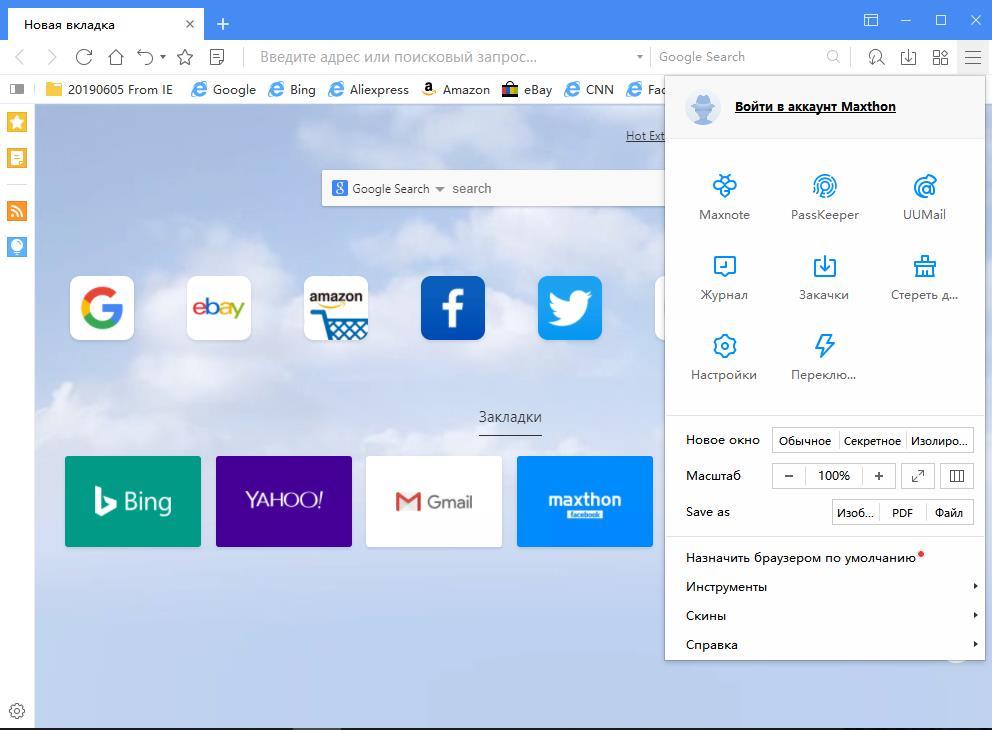The width and height of the screenshot is (992, 730).
Task: Go to home page icon
Action: (116, 57)
